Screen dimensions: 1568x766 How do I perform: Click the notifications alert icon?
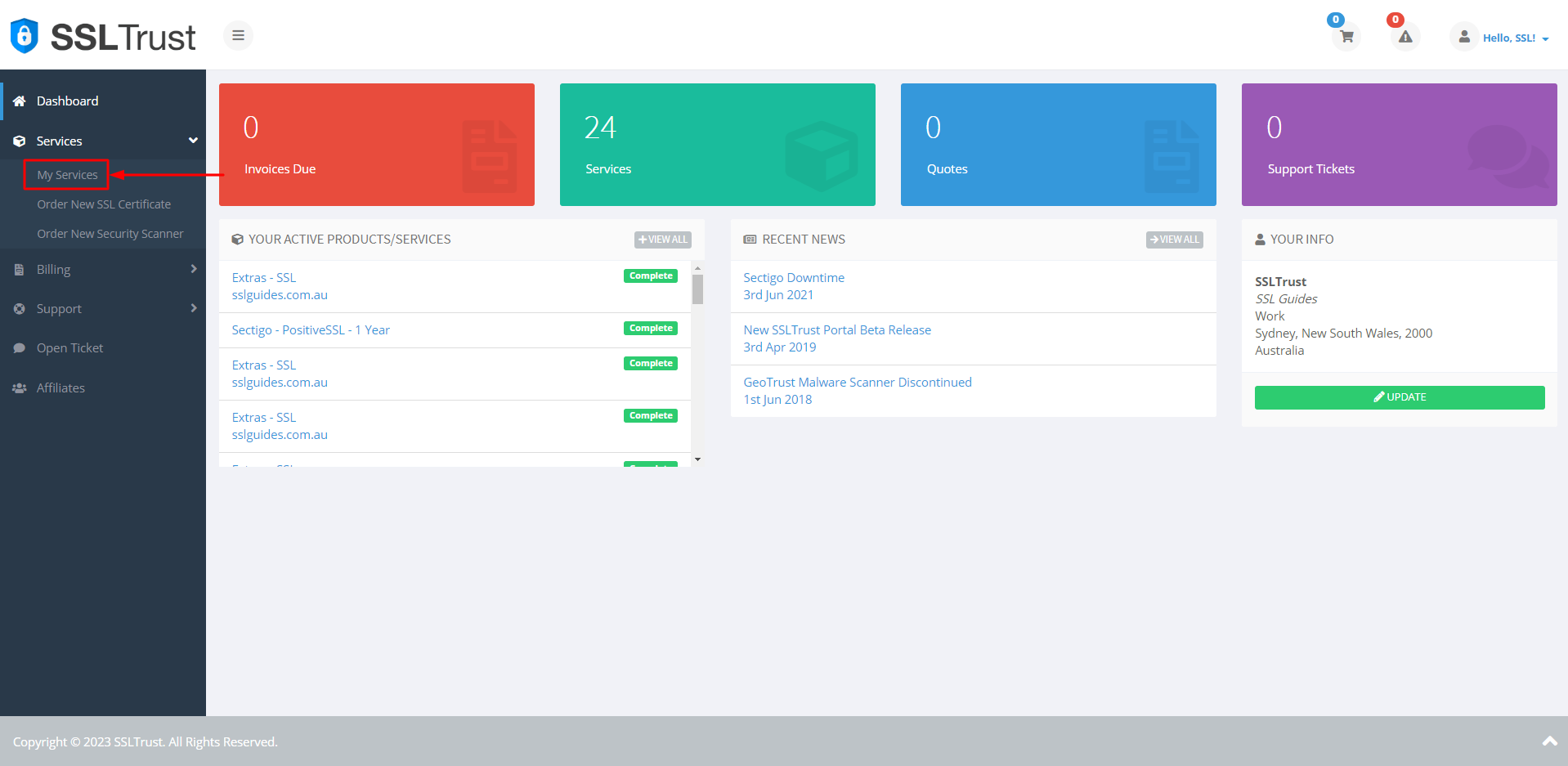click(x=1404, y=37)
